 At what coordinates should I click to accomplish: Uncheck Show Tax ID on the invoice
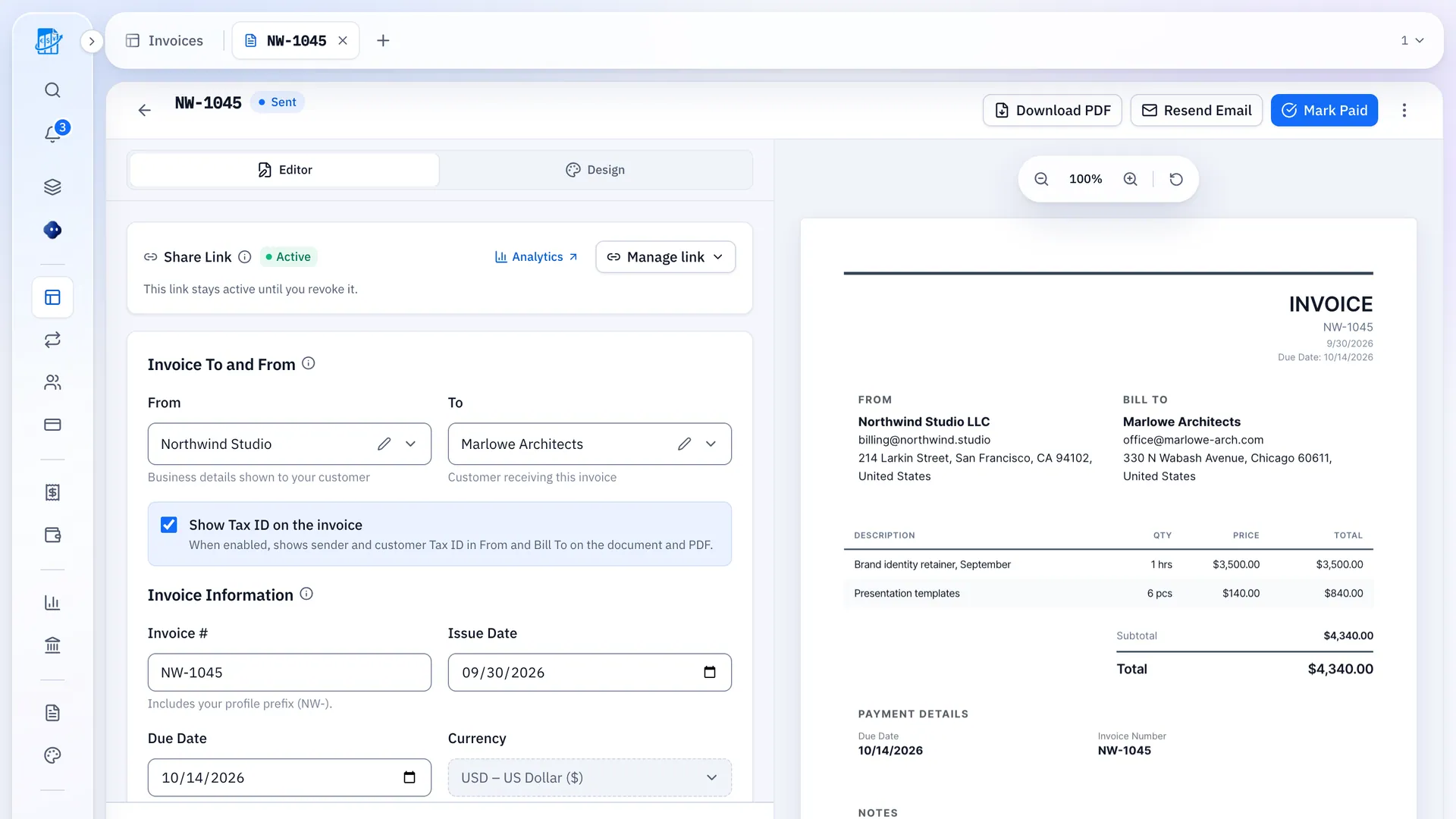tap(169, 525)
